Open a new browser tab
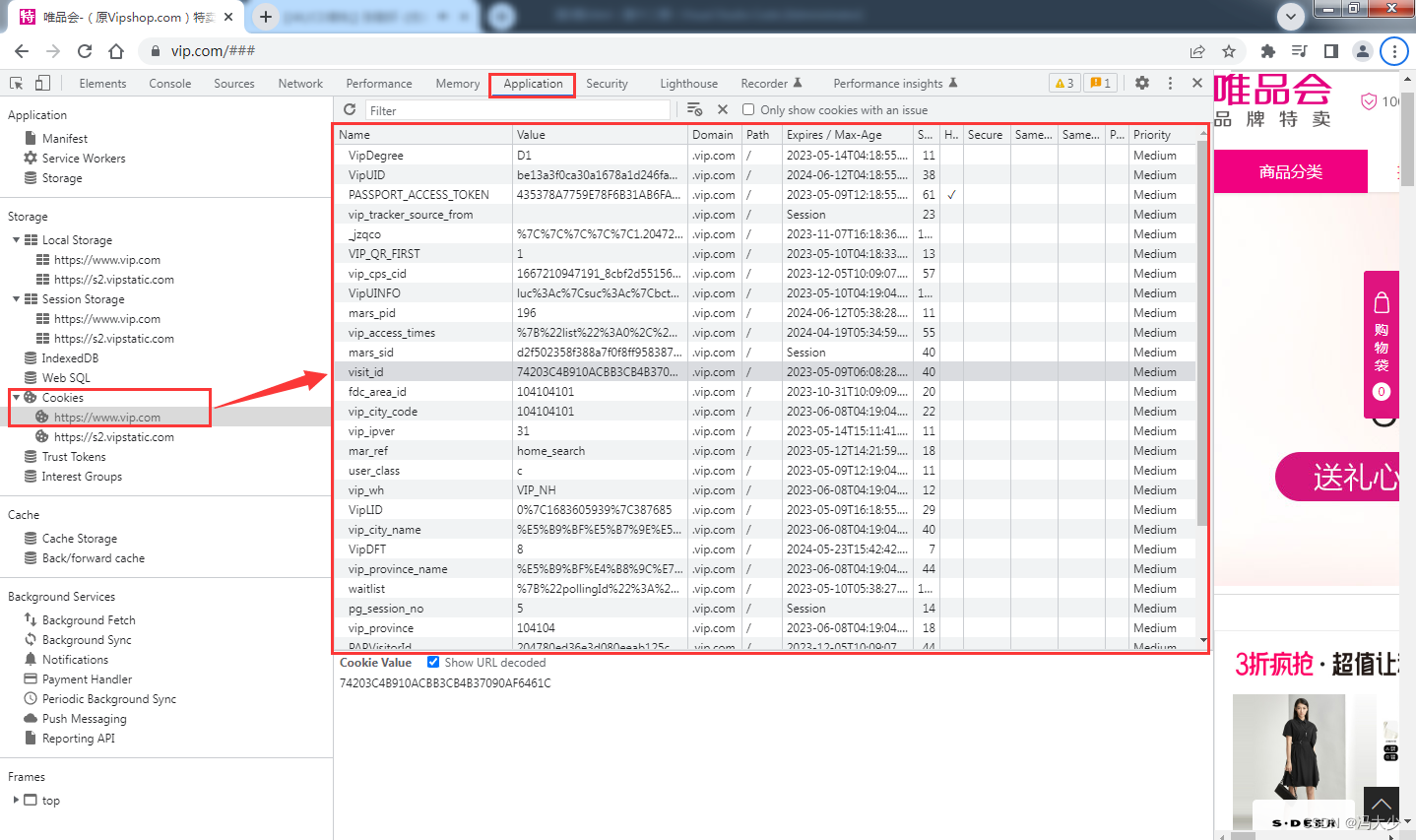1416x840 pixels. click(x=266, y=17)
